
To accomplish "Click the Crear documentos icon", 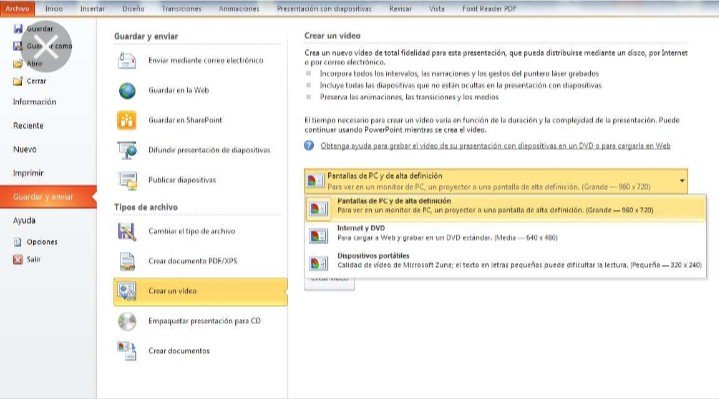I will point(127,351).
